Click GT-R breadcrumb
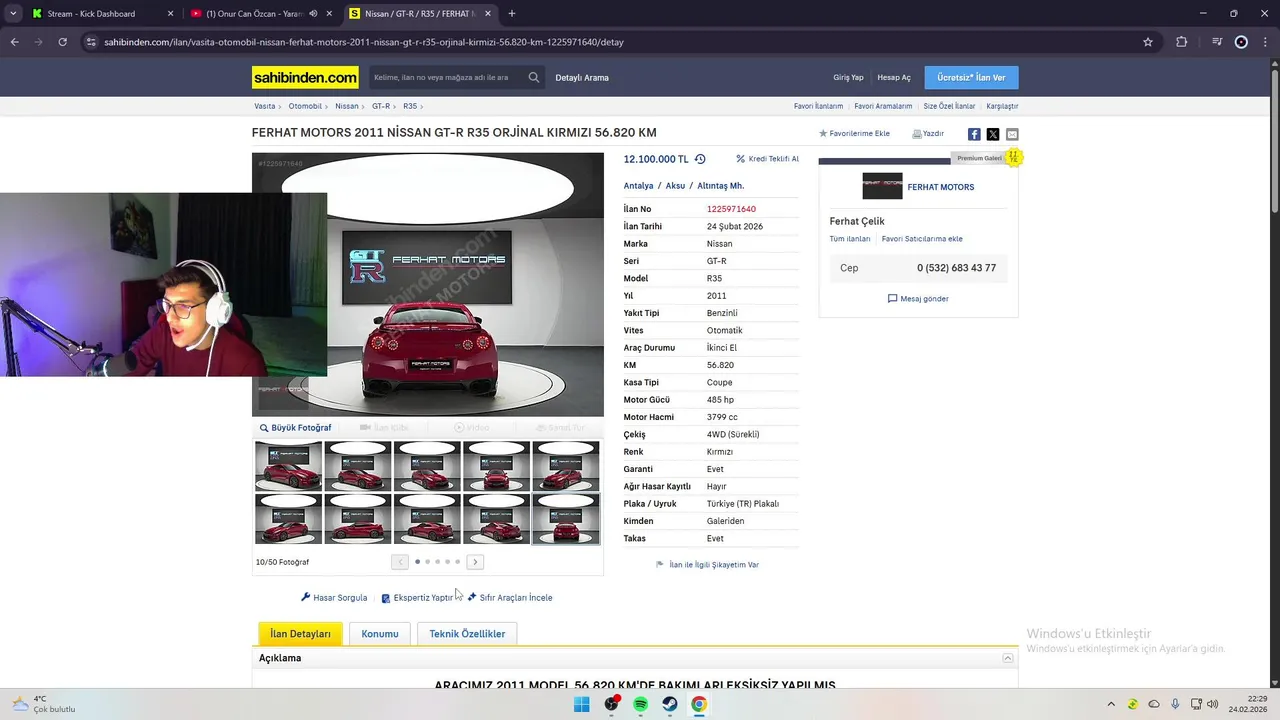Image resolution: width=1280 pixels, height=720 pixels. (381, 106)
